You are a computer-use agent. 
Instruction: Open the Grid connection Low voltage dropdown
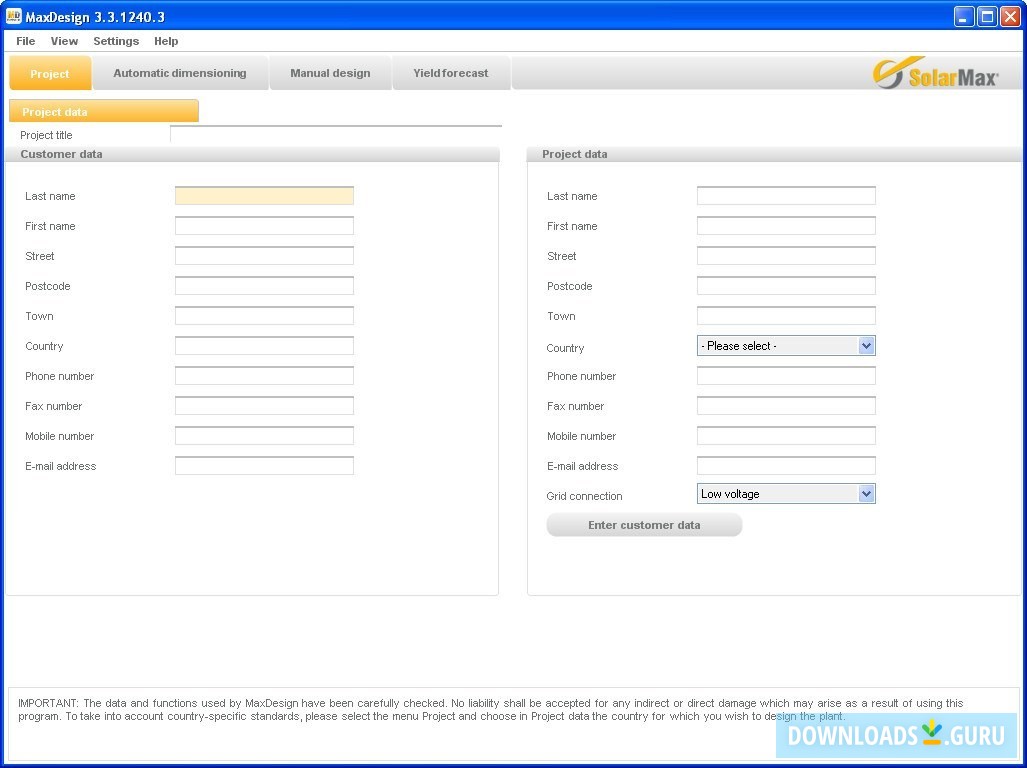click(786, 494)
